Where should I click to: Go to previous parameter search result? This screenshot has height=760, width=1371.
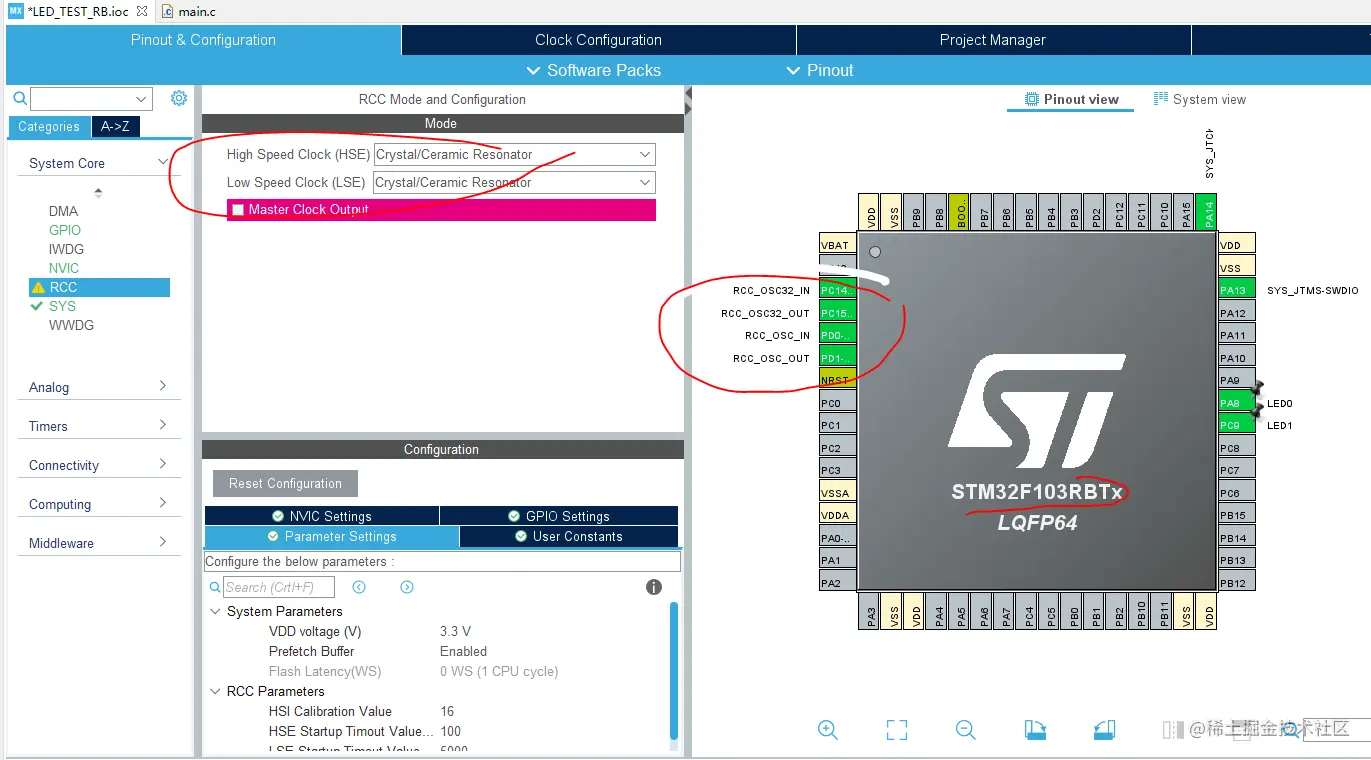pyautogui.click(x=359, y=587)
